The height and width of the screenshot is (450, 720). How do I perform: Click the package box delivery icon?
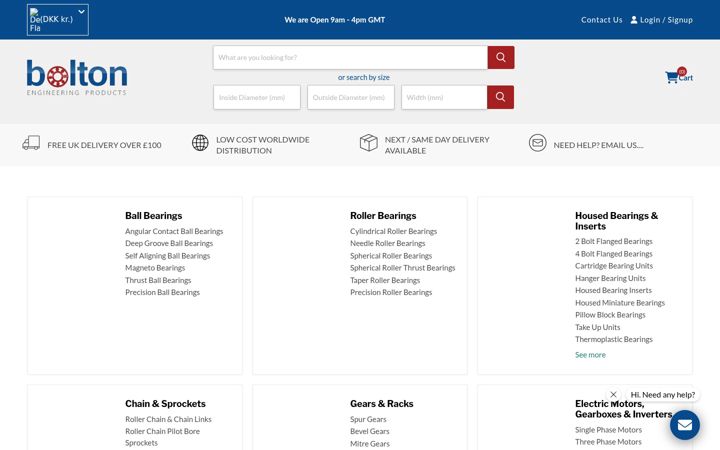click(x=369, y=143)
